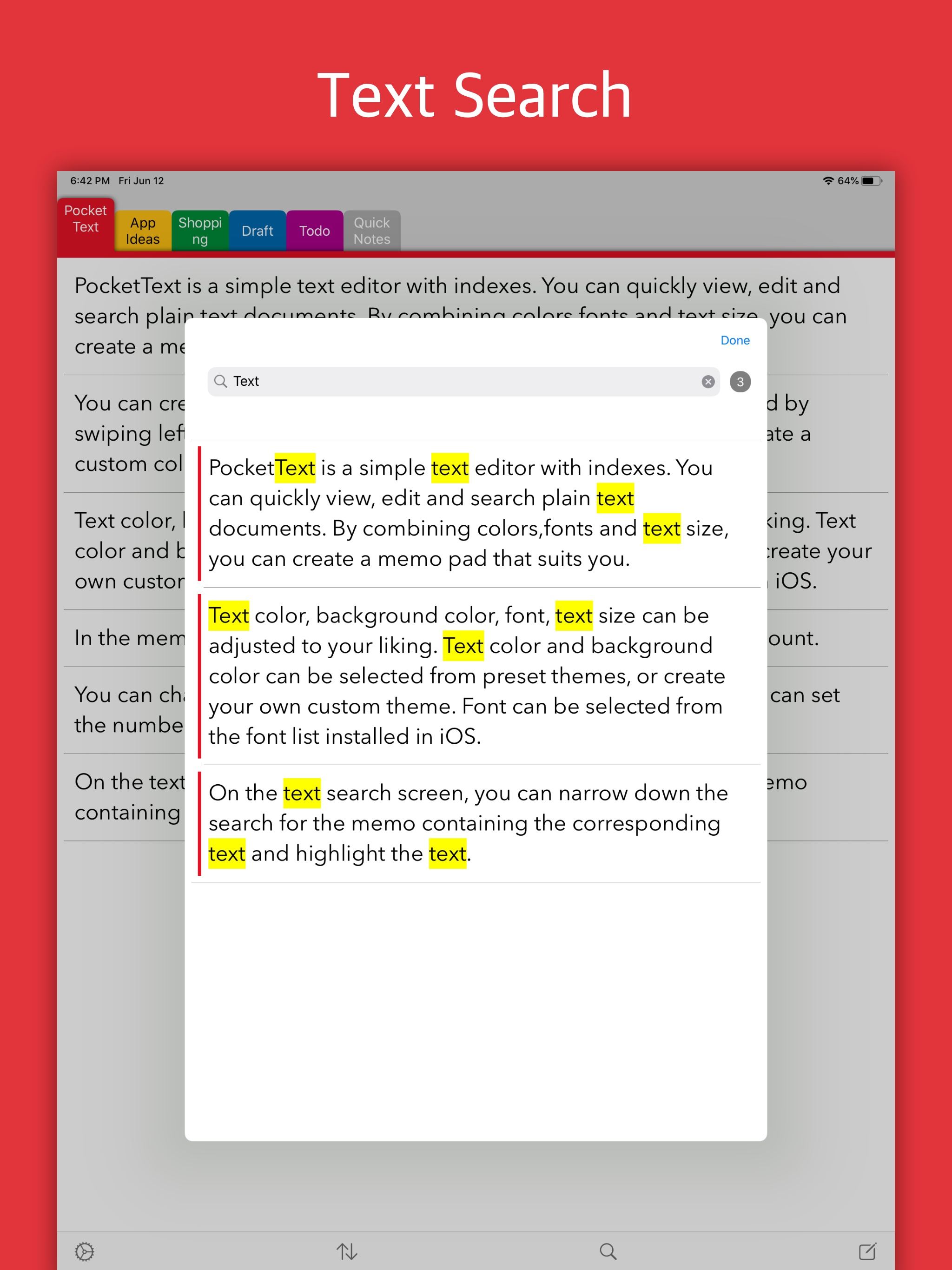Tap the Done button in search panel
The width and height of the screenshot is (952, 1270).
click(x=734, y=340)
